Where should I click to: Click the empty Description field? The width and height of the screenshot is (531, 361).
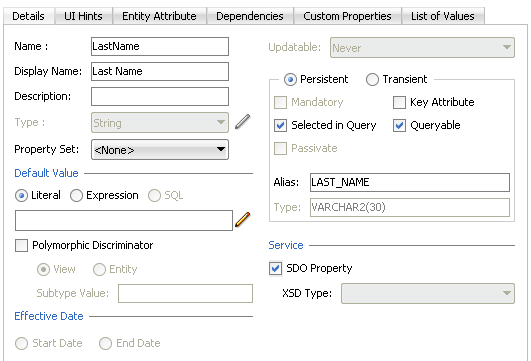(160, 97)
